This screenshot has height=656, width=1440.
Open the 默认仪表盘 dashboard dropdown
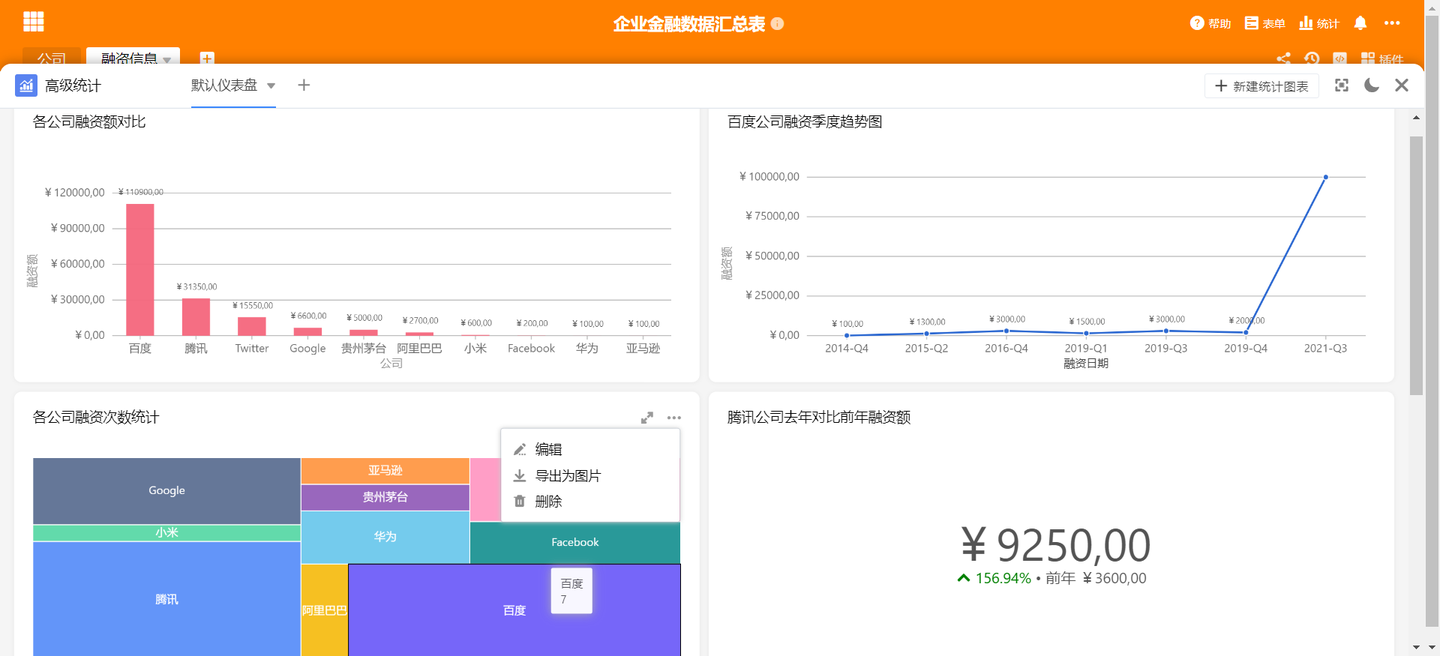[270, 86]
